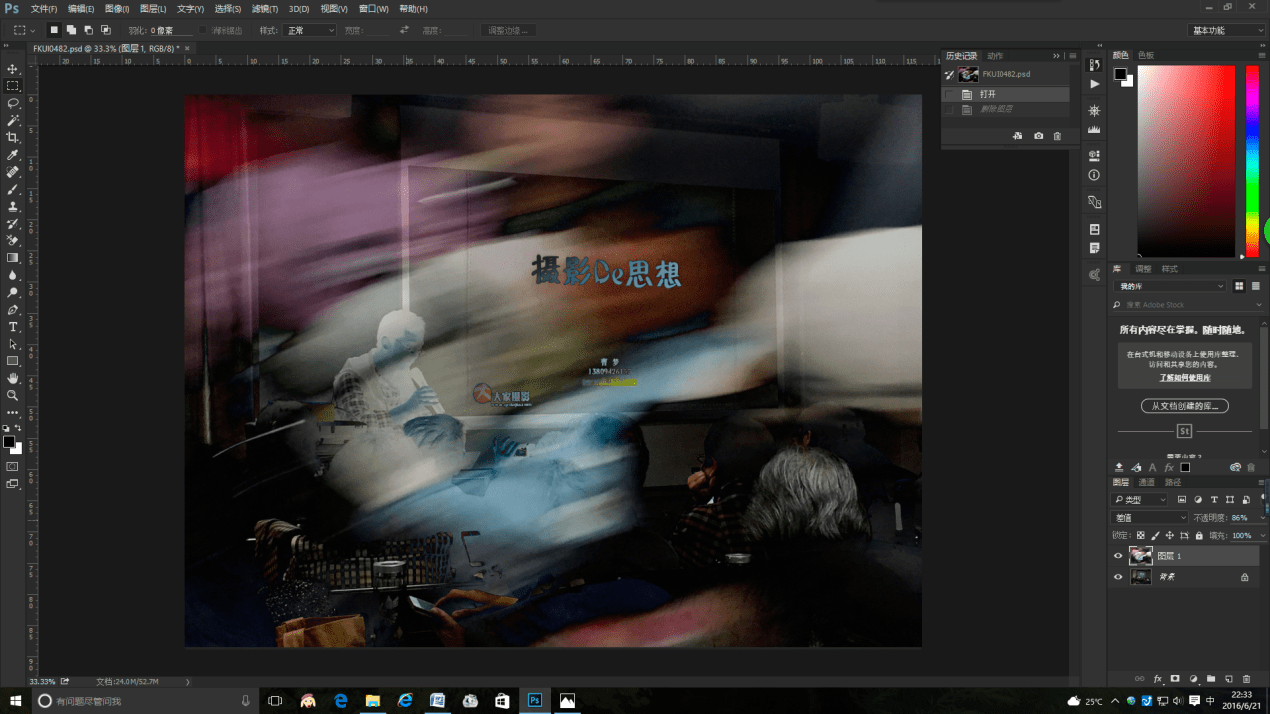Click 从文档创建的库... button
The width and height of the screenshot is (1270, 714).
1185,406
